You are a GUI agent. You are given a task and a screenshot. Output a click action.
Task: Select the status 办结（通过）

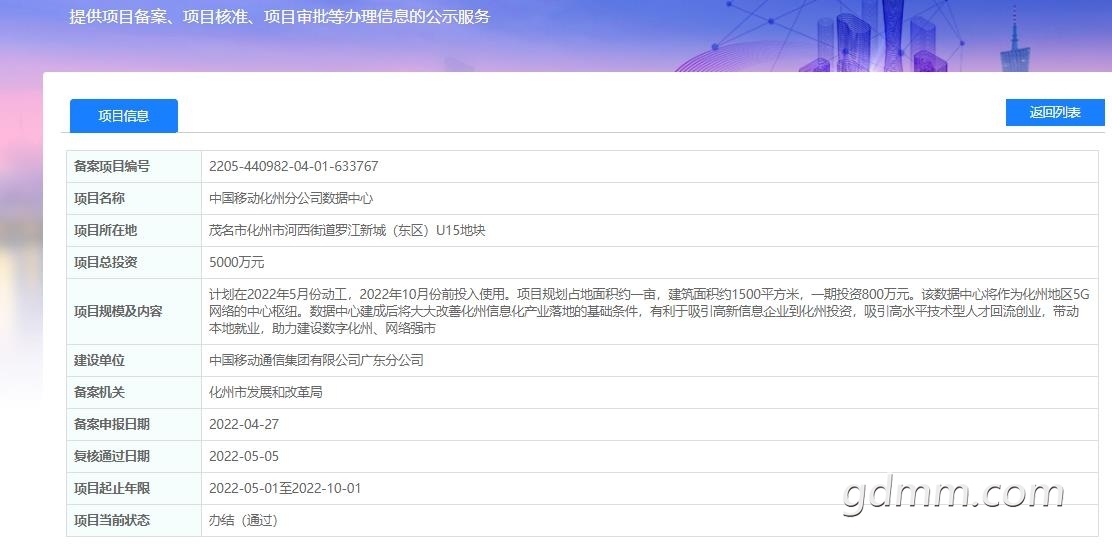pyautogui.click(x=243, y=521)
